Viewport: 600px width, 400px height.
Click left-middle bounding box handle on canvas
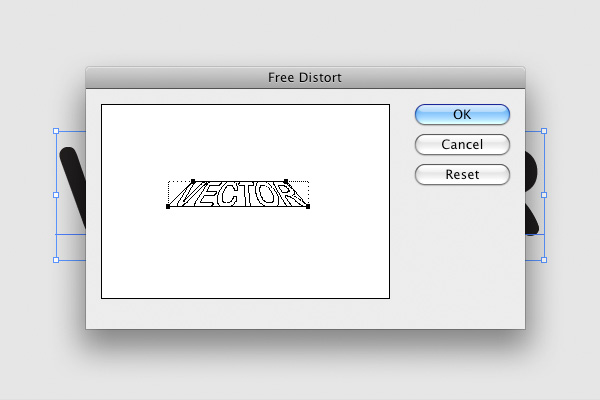56,195
